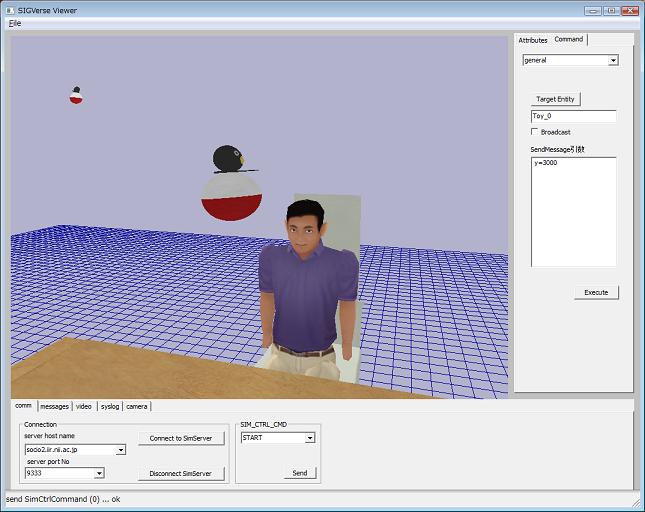This screenshot has width=645, height=512.
Task: Open the general command type dropdown
Action: pyautogui.click(x=613, y=60)
